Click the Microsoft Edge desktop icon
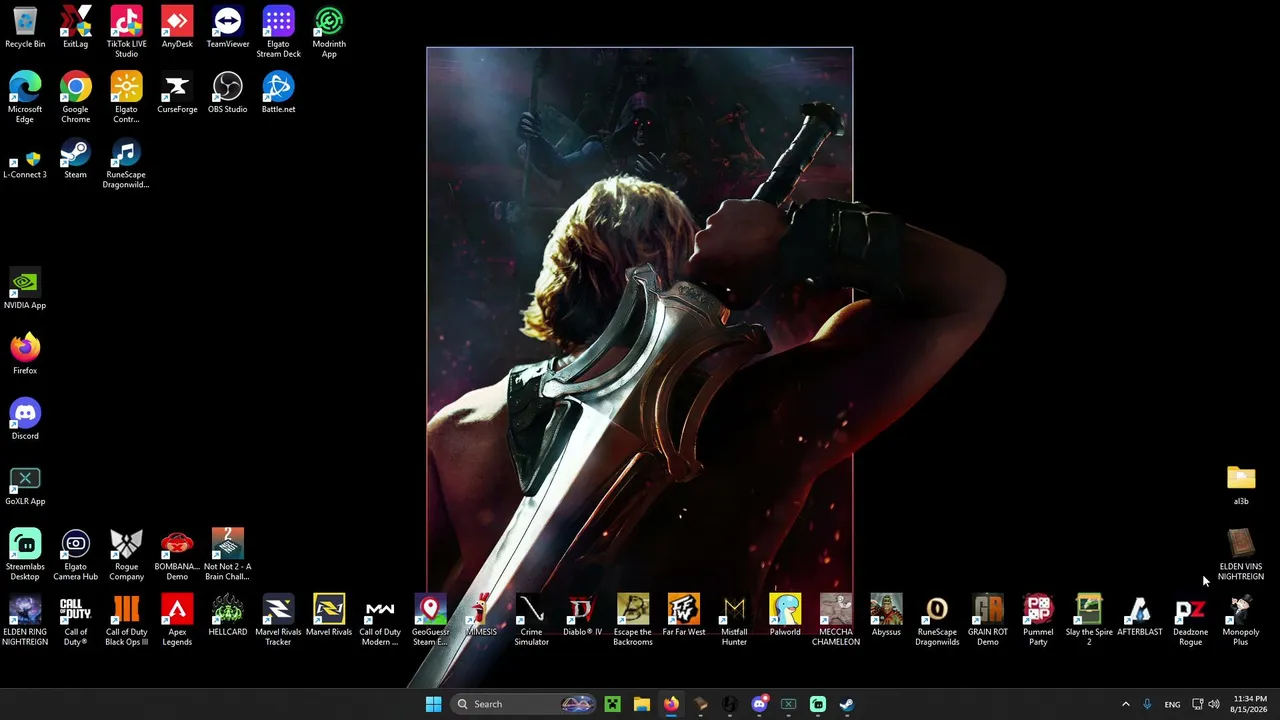 pyautogui.click(x=25, y=98)
